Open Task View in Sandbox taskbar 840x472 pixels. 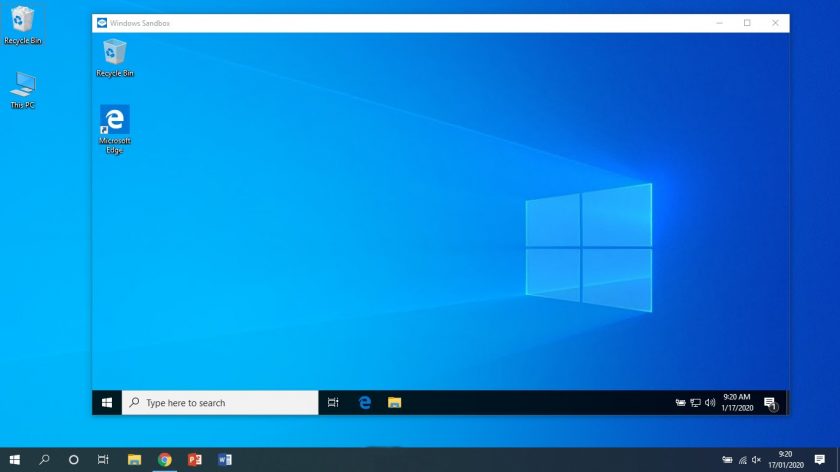coord(333,402)
